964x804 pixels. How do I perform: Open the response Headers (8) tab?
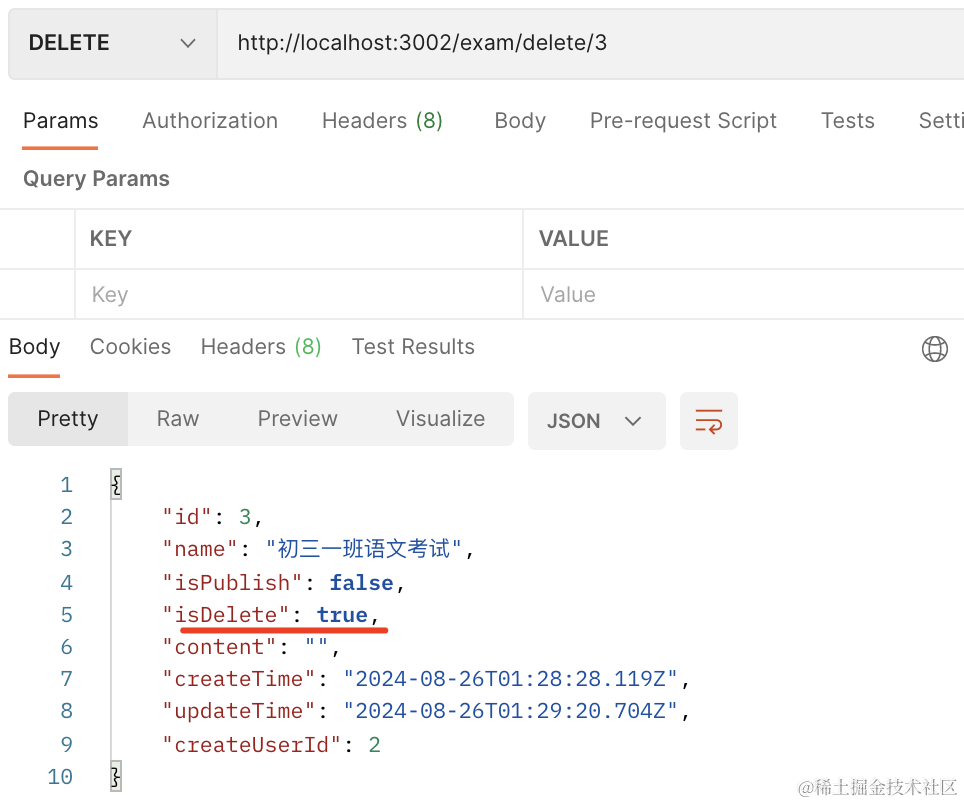click(x=261, y=347)
